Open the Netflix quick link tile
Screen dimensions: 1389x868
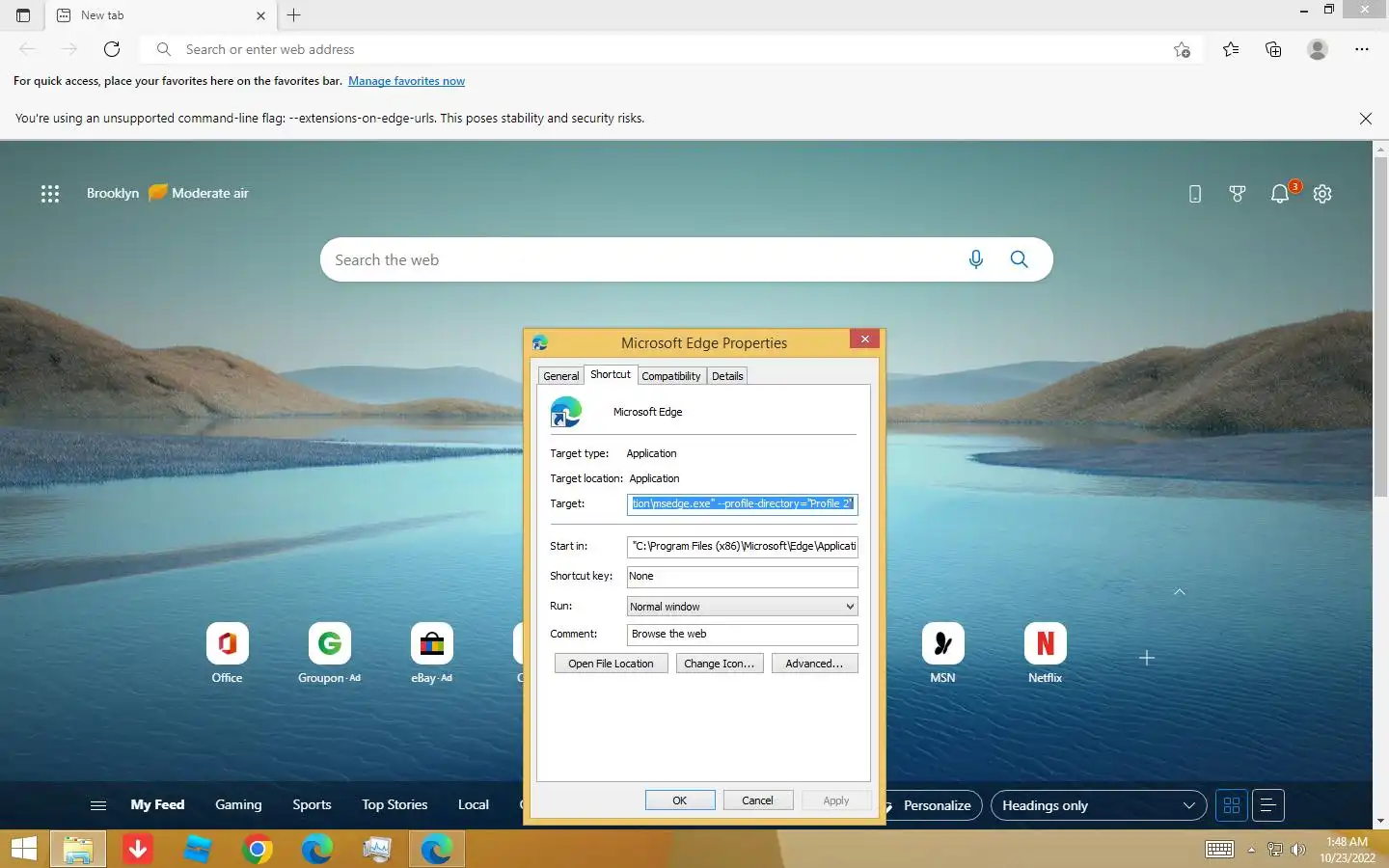1046,652
